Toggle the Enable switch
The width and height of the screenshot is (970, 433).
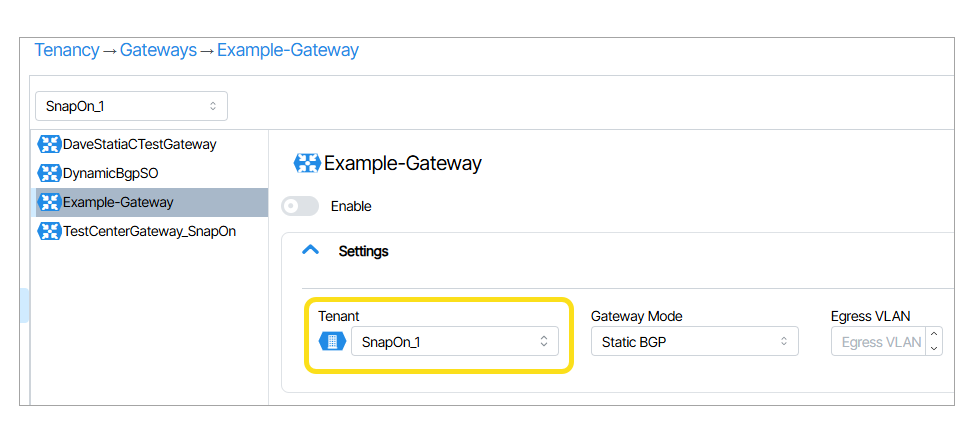(300, 206)
